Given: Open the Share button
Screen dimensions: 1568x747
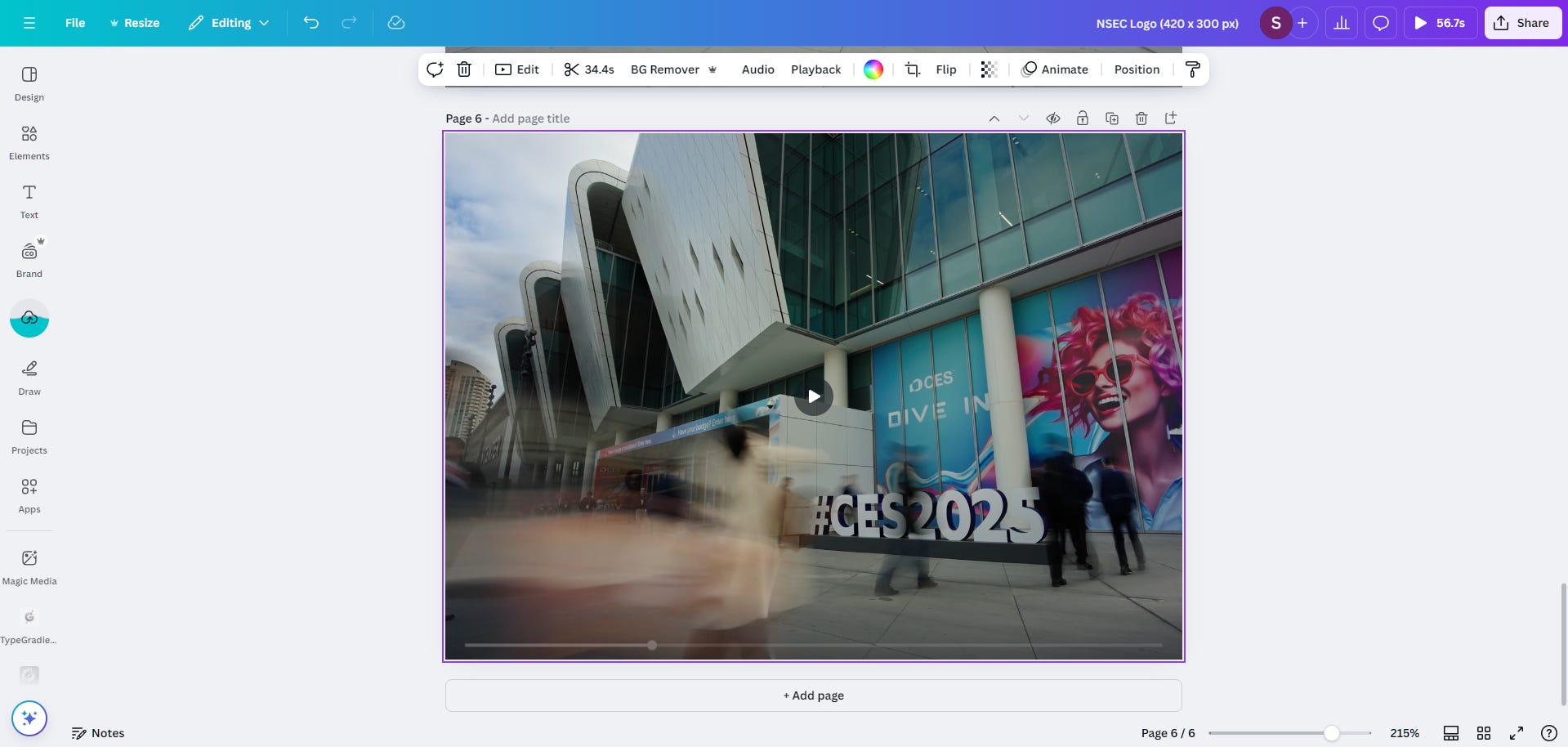Looking at the screenshot, I should coord(1522,23).
